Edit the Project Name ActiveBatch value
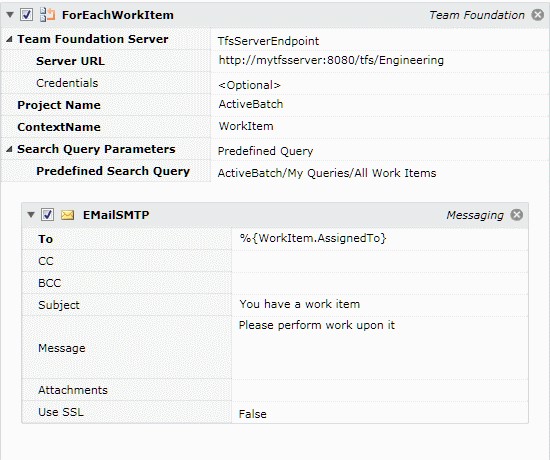 click(x=380, y=105)
